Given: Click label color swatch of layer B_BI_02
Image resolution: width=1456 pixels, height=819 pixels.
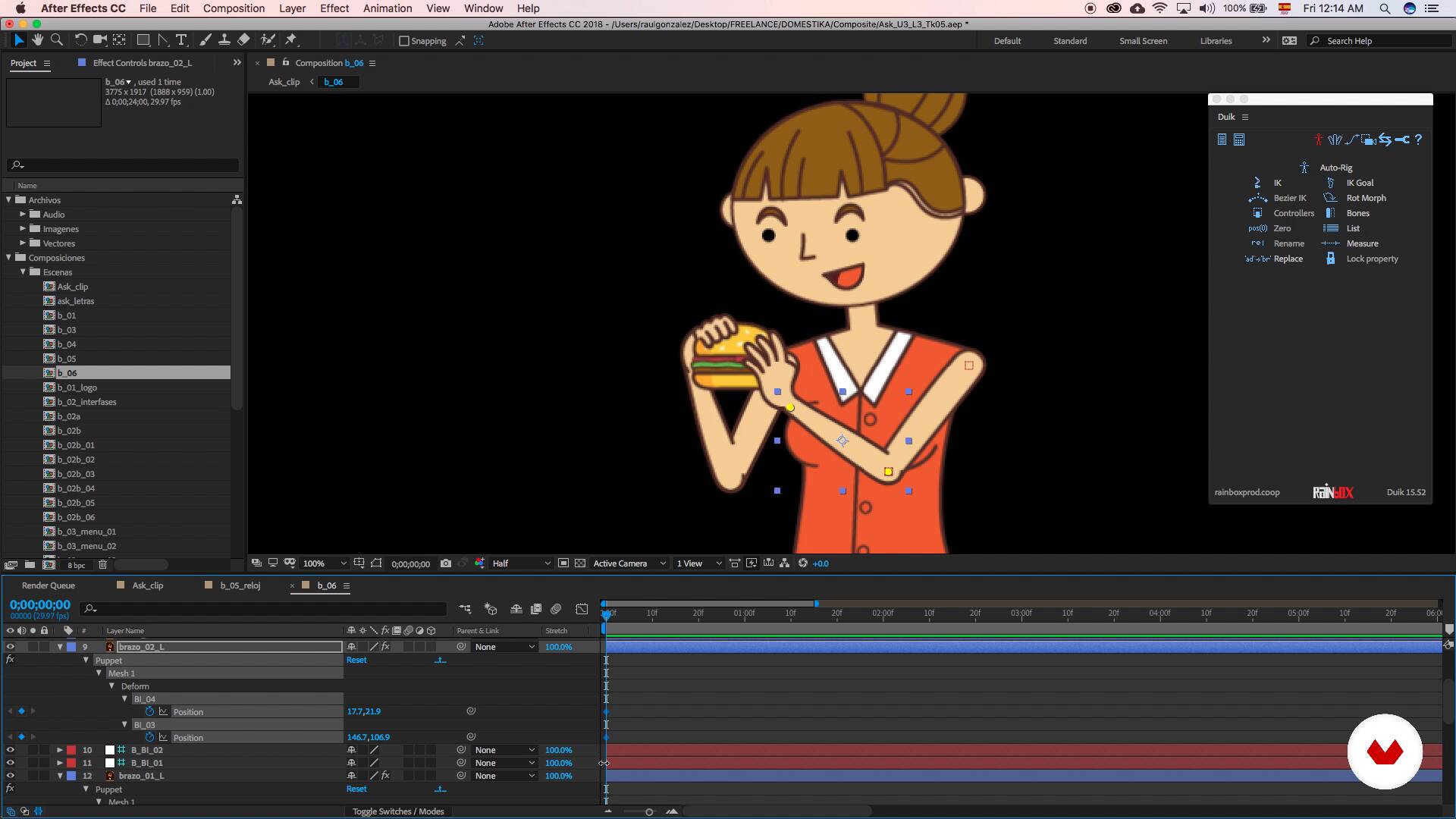Looking at the screenshot, I should [71, 750].
